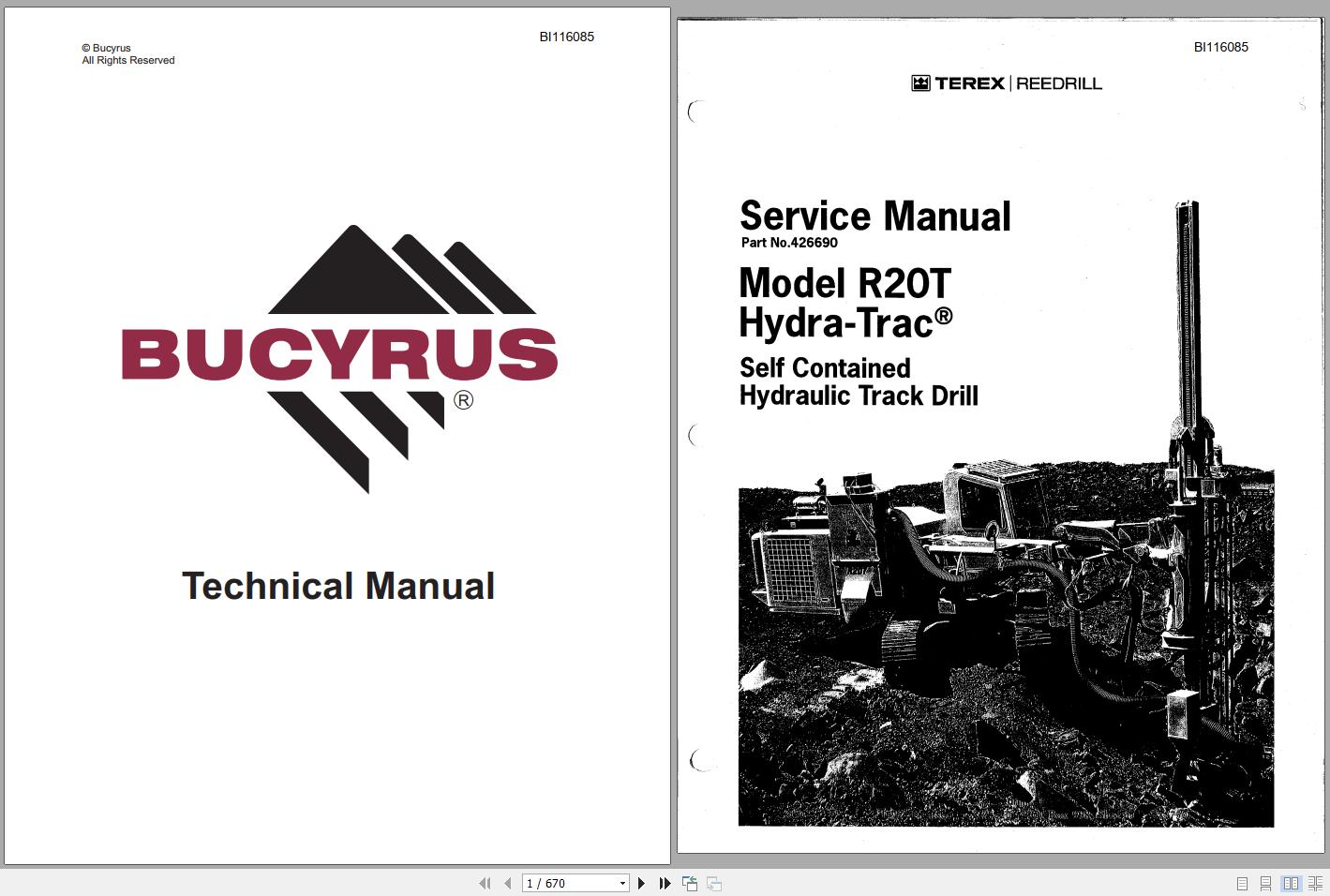Click the 'Part No.426690' text

click(789, 242)
